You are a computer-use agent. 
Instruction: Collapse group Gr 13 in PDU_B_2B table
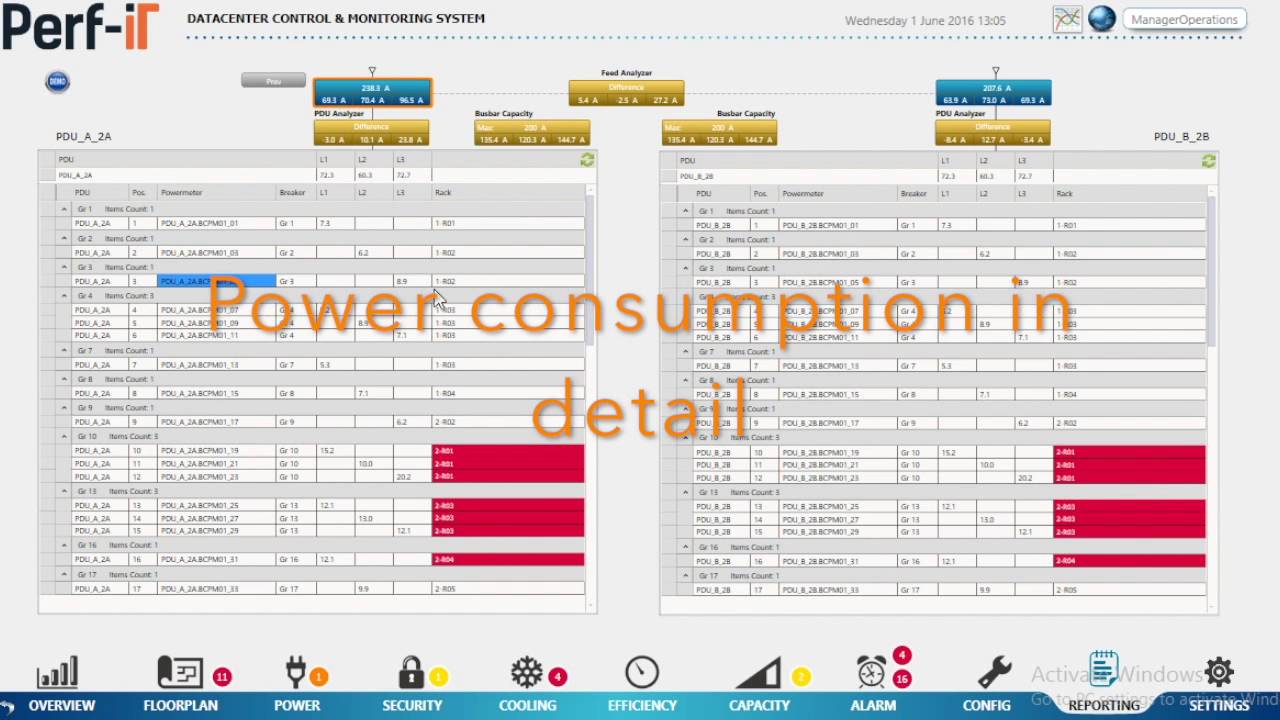[686, 493]
